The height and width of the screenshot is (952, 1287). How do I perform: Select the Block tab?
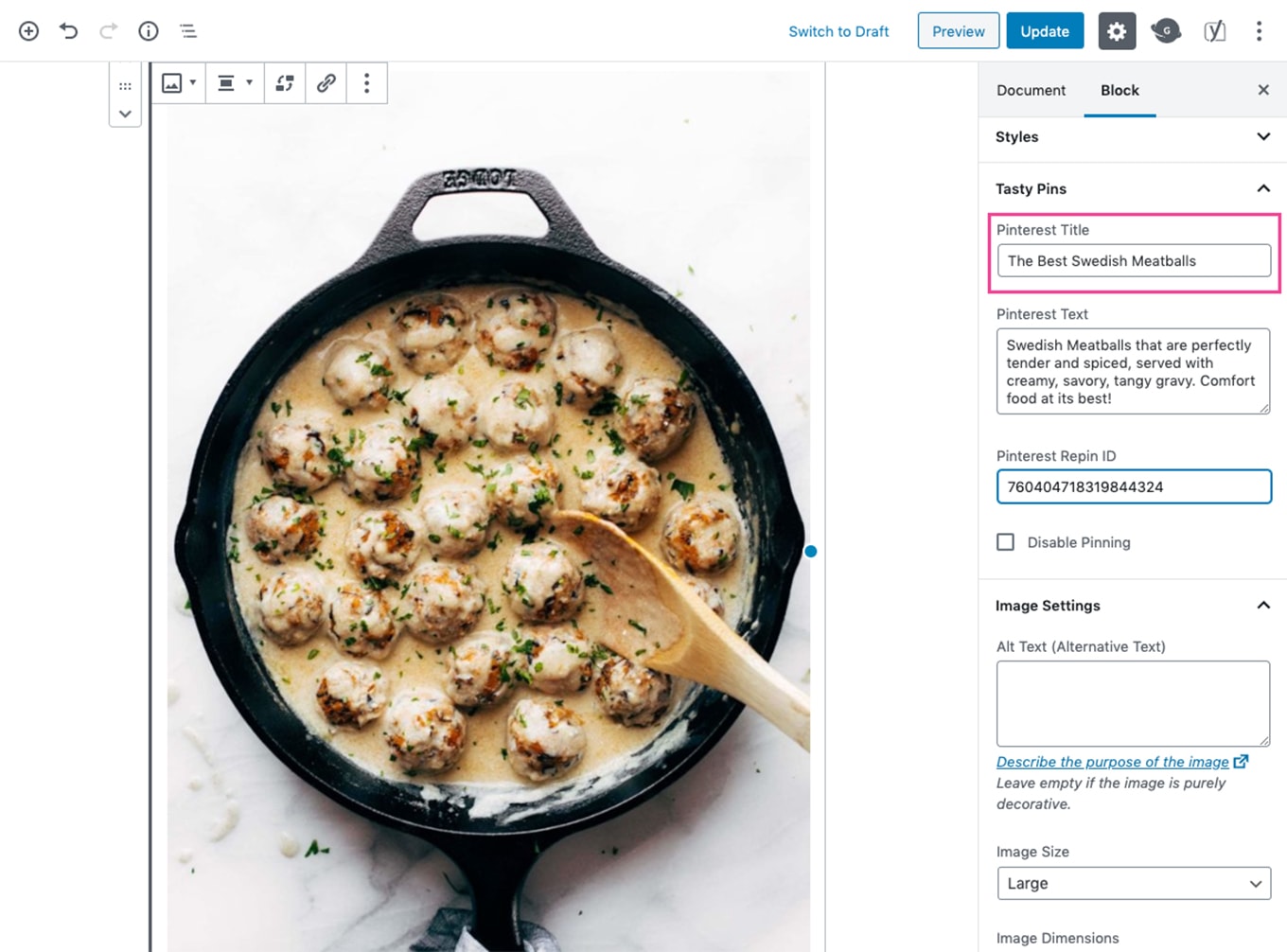pyautogui.click(x=1120, y=90)
